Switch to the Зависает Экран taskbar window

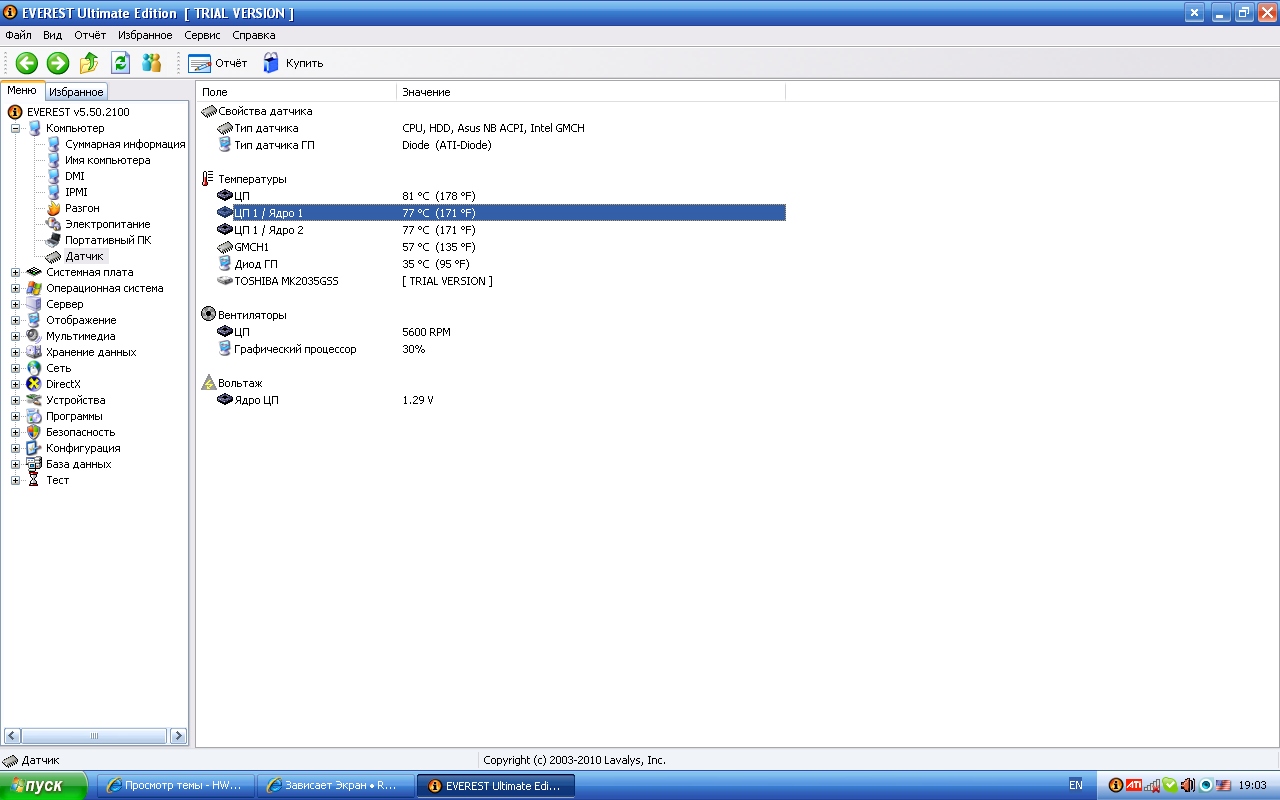pos(334,786)
